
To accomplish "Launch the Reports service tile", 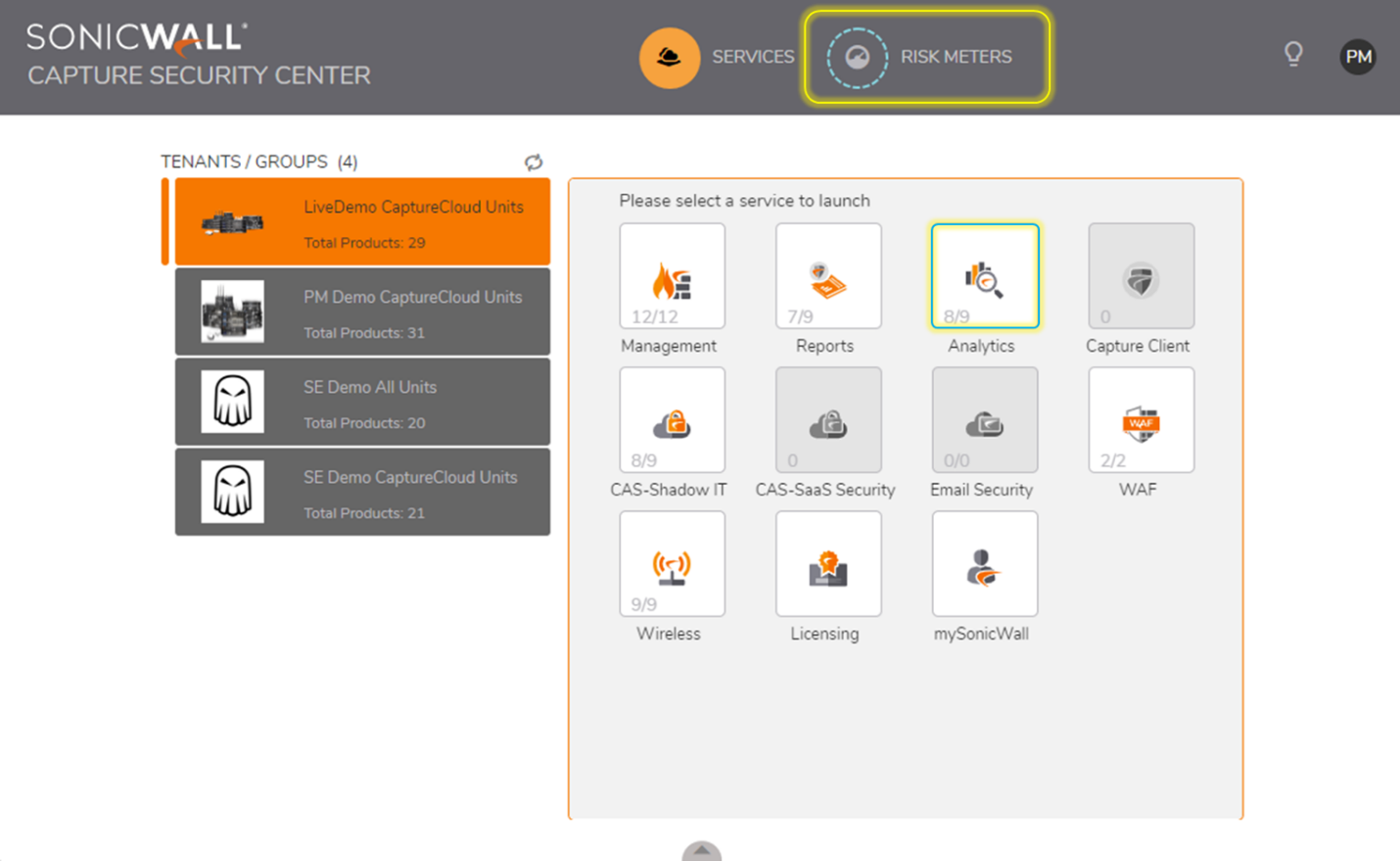I will click(828, 276).
